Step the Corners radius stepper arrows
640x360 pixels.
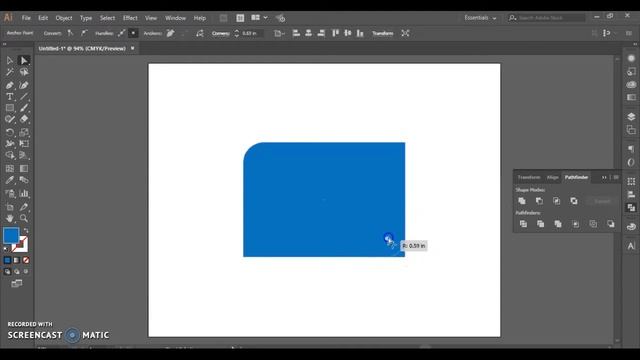(236, 33)
